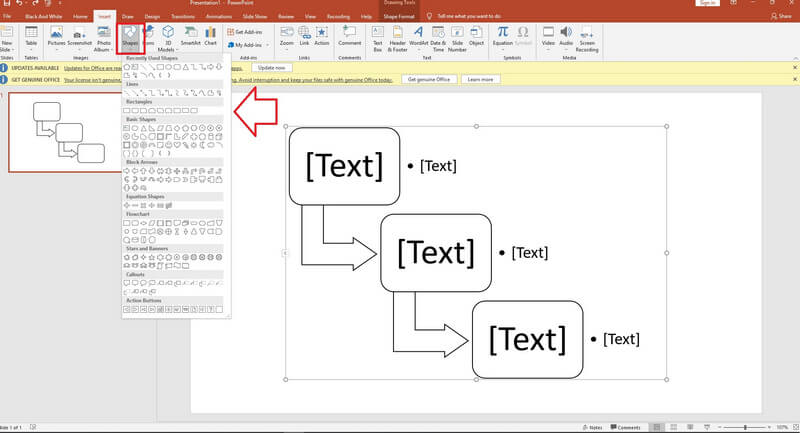Insert Date & Time
Viewport: 800px width, 433px height.
438,39
